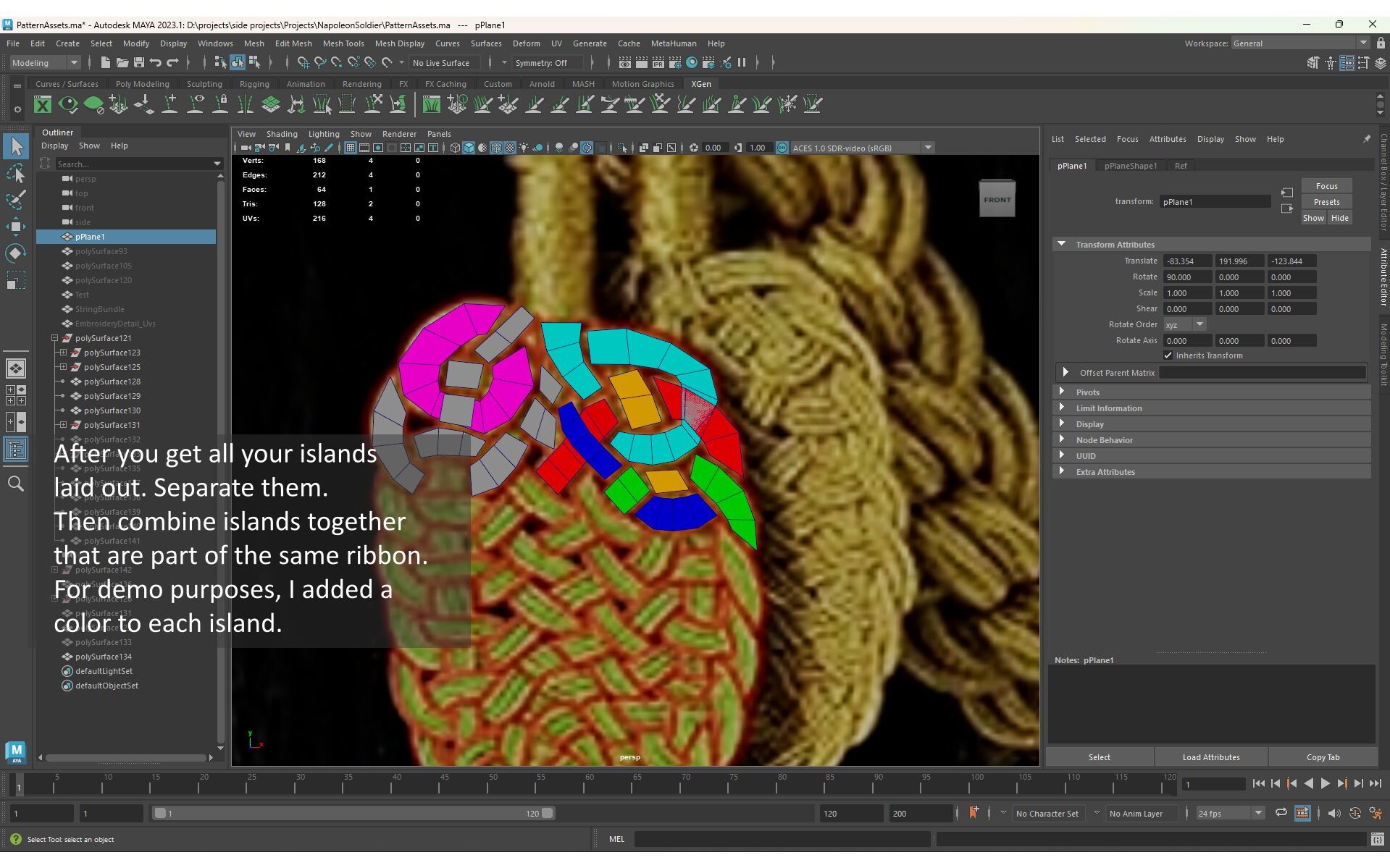Jump to the start of the playback range

click(x=1258, y=783)
